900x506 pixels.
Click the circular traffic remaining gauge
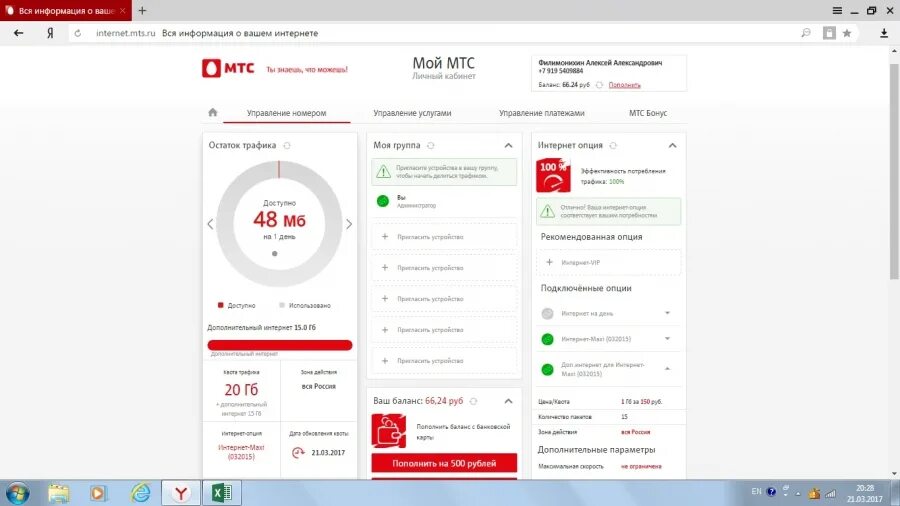[x=280, y=224]
